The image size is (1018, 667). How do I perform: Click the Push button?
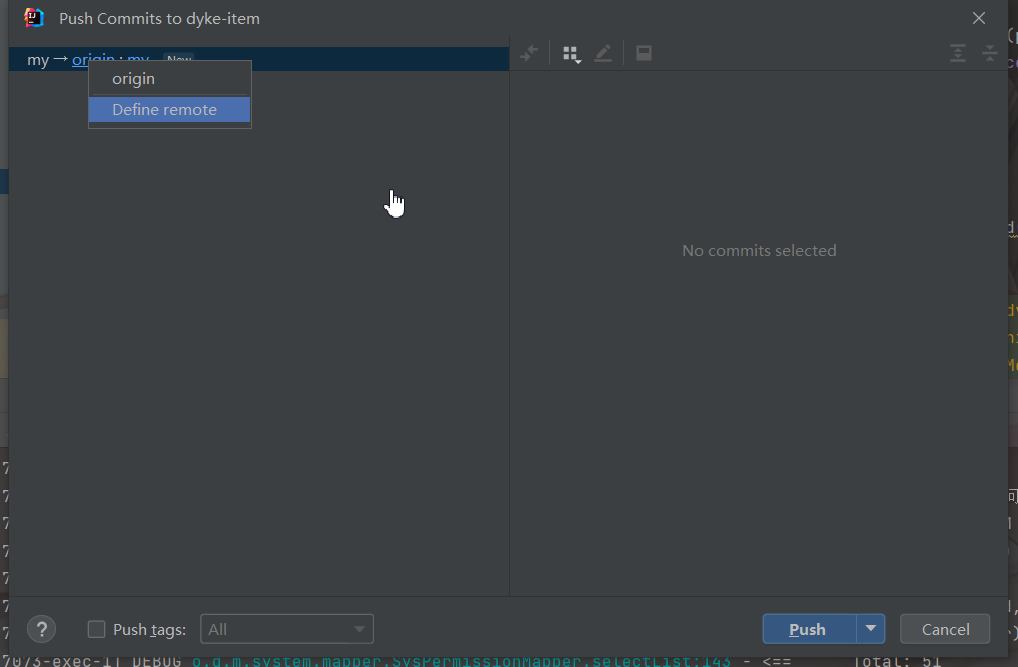(808, 629)
